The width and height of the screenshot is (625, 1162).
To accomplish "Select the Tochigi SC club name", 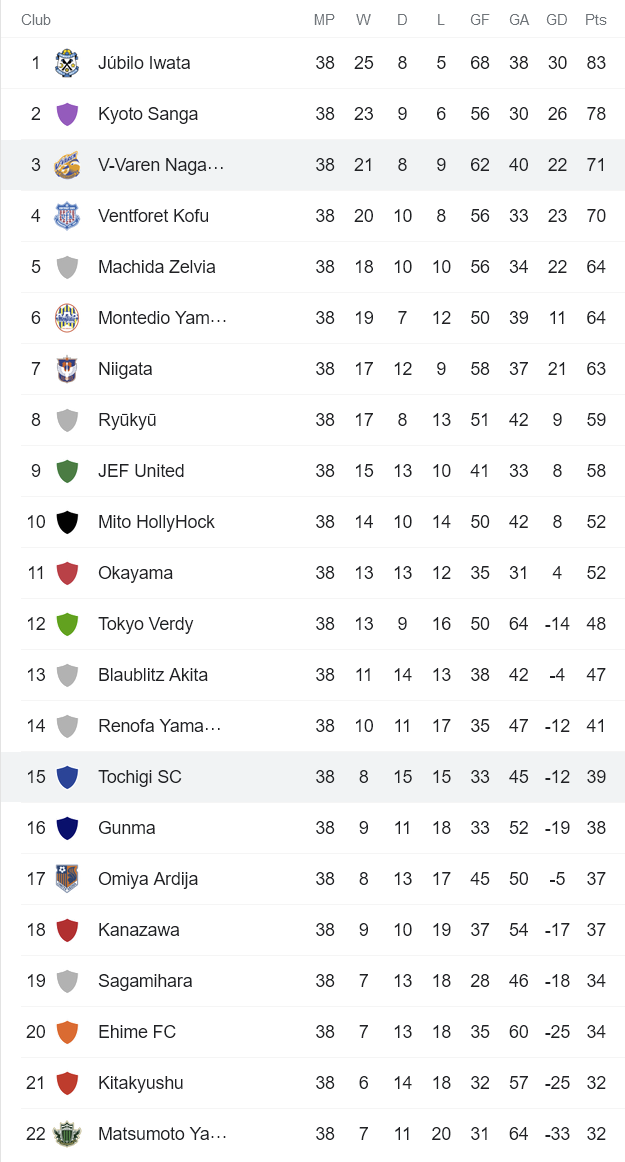I will tap(139, 777).
